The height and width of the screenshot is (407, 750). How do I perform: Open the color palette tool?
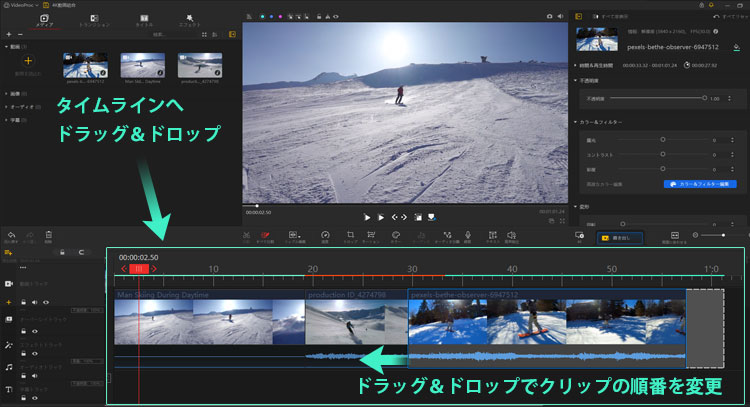point(396,237)
